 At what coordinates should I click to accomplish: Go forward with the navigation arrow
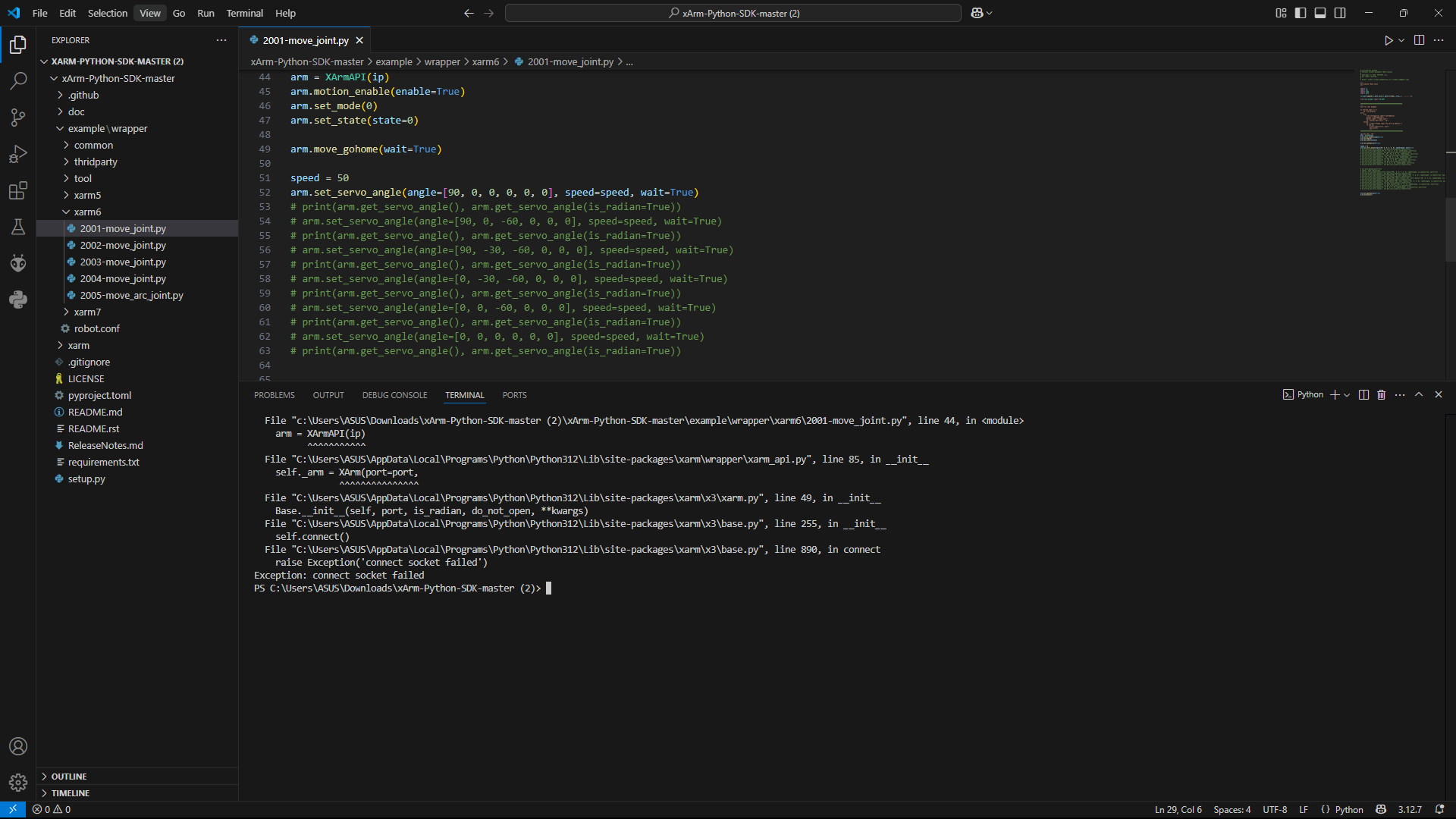pyautogui.click(x=488, y=13)
